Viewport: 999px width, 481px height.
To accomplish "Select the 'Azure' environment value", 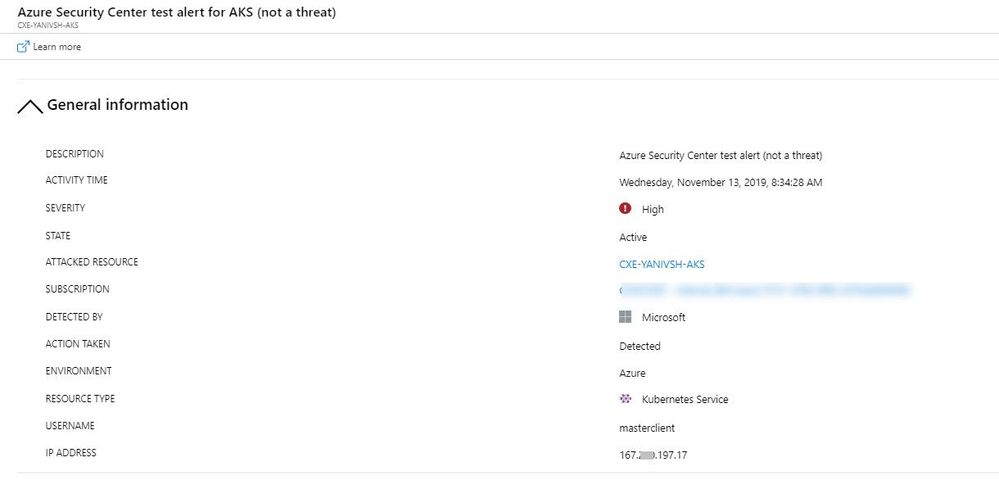I will (632, 373).
